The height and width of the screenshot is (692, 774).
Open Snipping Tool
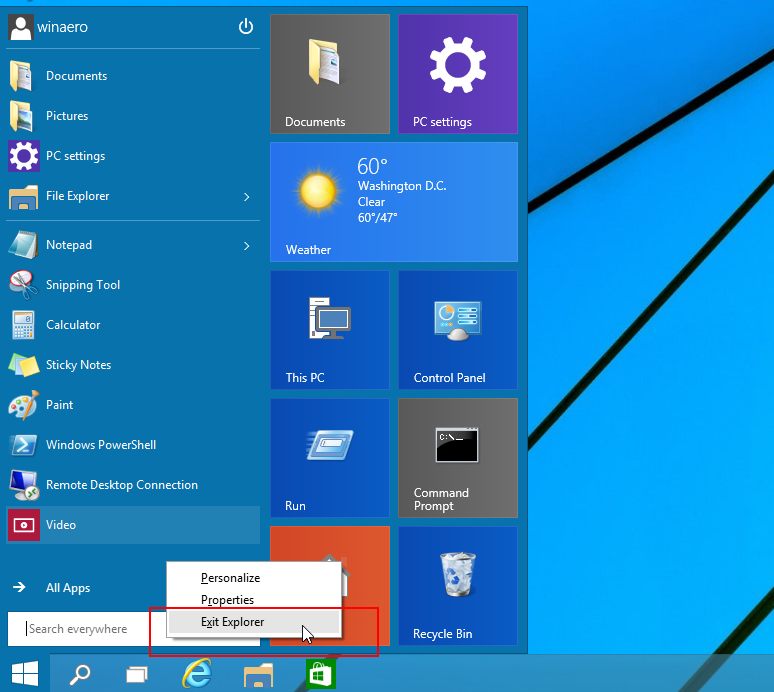point(133,285)
